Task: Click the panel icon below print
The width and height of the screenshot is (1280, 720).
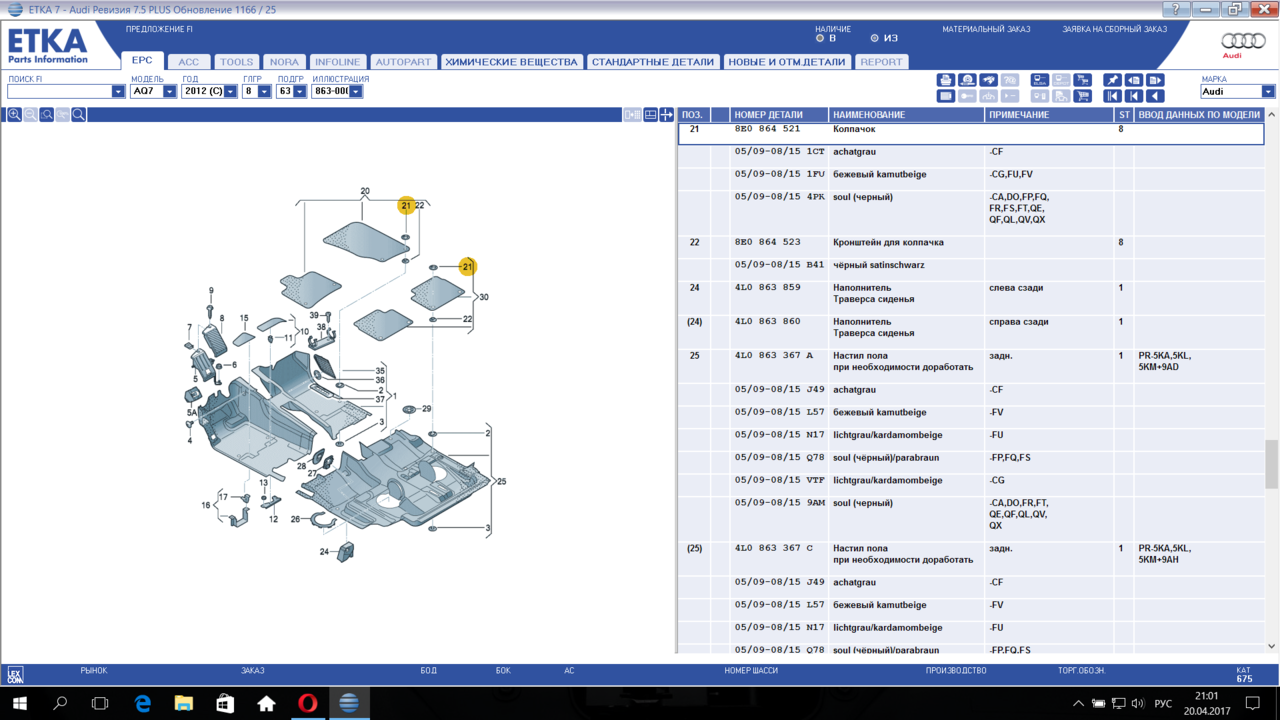Action: click(x=946, y=96)
